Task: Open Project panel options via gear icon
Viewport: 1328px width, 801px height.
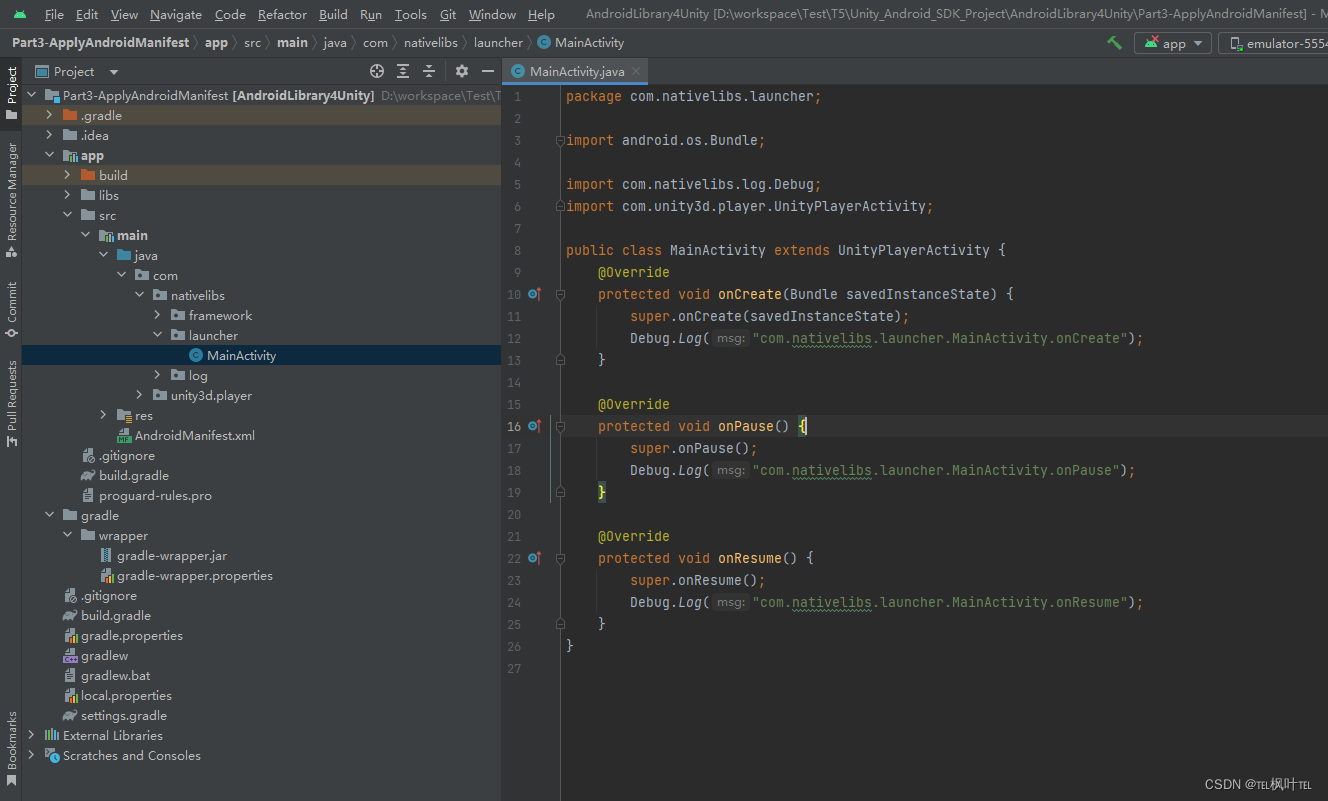Action: (x=461, y=71)
